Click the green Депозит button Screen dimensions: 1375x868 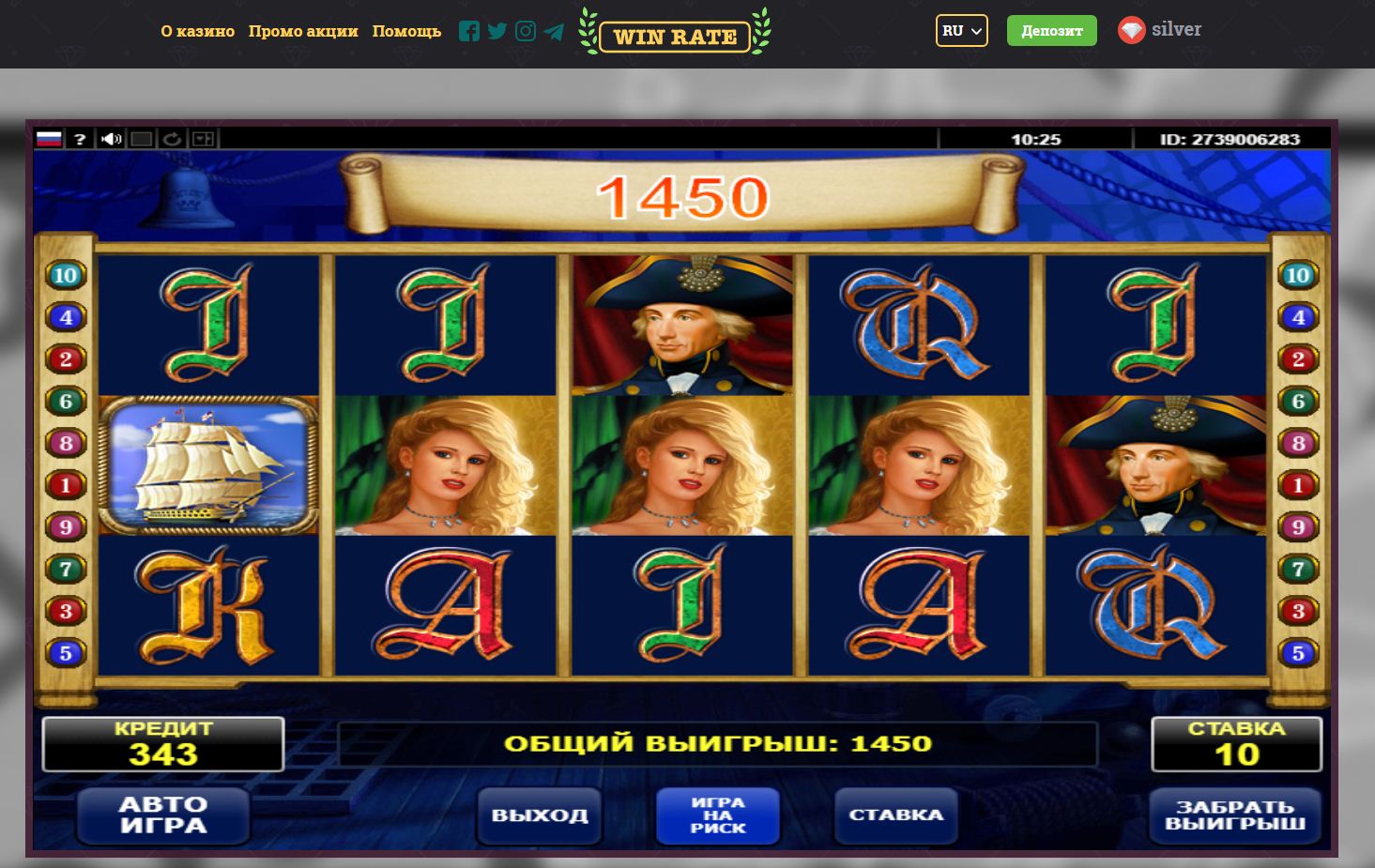coord(1052,30)
